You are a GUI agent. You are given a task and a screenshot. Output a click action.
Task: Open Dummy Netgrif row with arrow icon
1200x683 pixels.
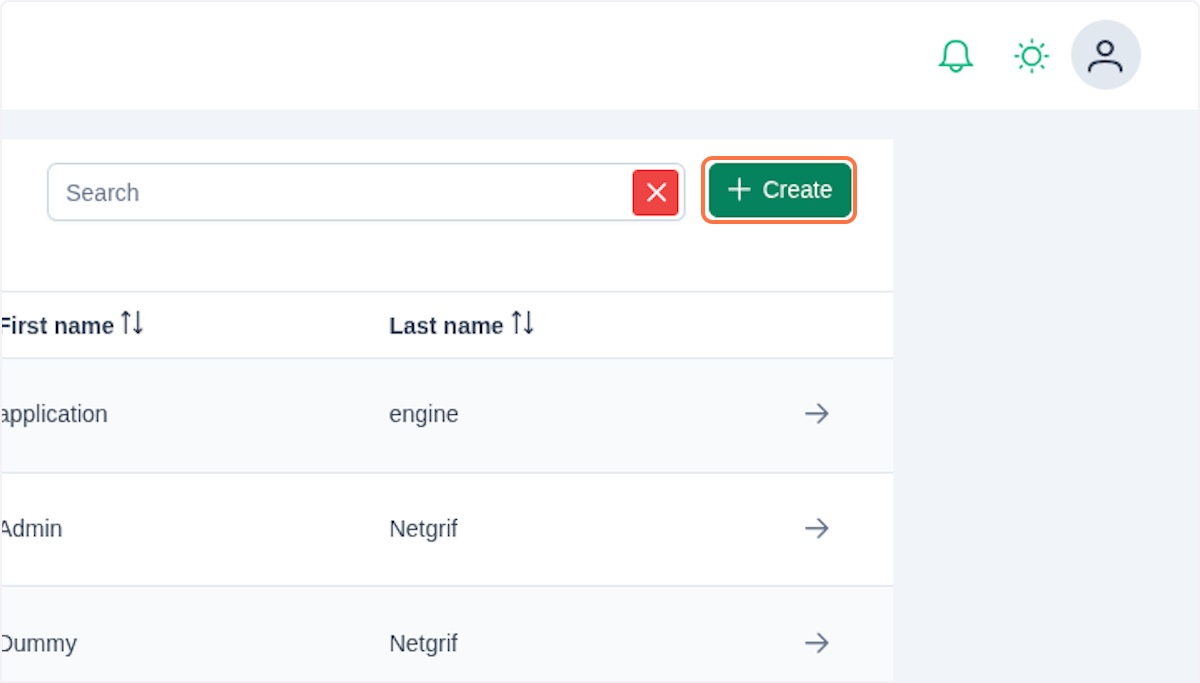[x=817, y=643]
